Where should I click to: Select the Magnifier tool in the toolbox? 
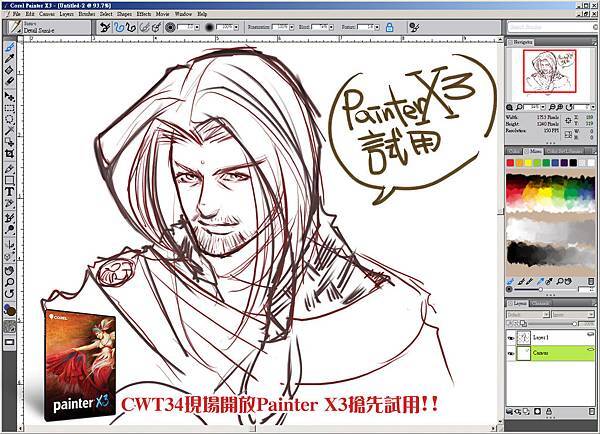click(10, 282)
